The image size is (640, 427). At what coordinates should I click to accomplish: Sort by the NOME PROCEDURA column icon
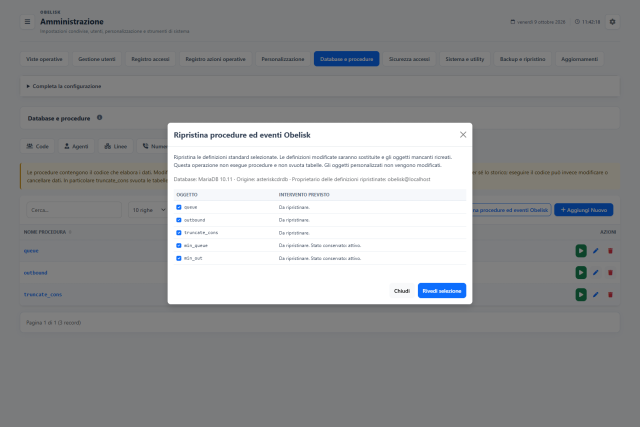[x=70, y=232]
